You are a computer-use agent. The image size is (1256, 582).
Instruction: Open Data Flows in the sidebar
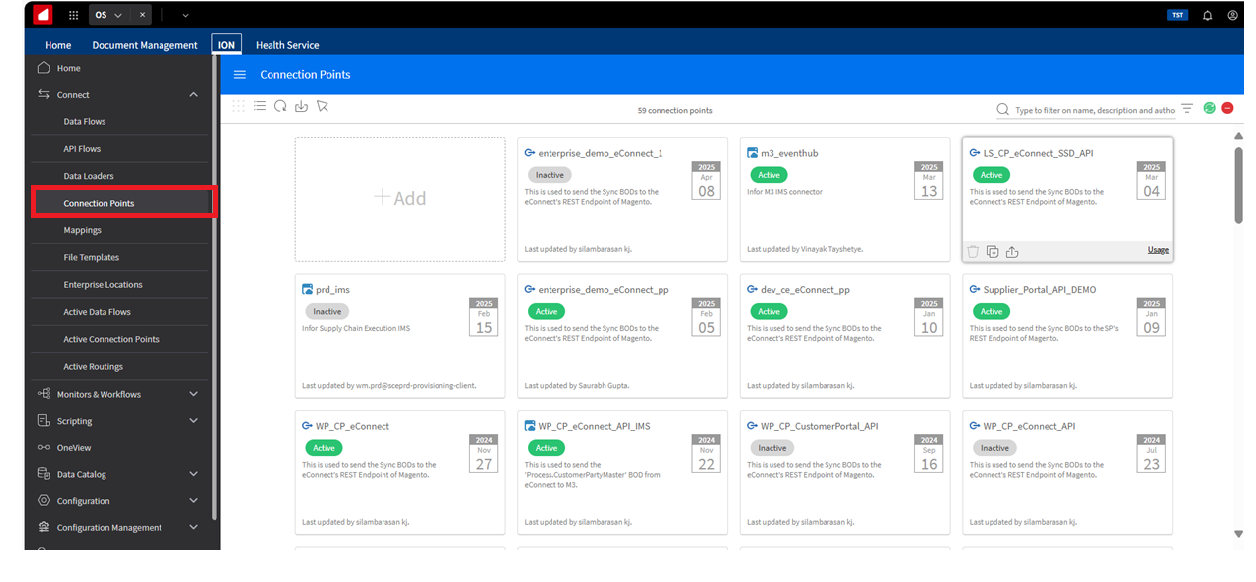click(85, 122)
